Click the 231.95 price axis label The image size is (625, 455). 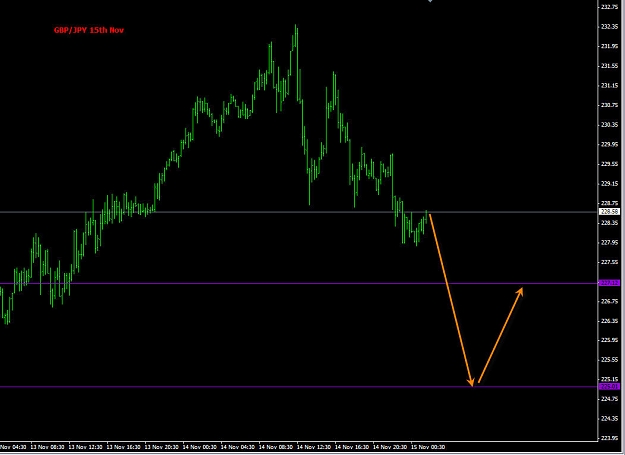(609, 46)
